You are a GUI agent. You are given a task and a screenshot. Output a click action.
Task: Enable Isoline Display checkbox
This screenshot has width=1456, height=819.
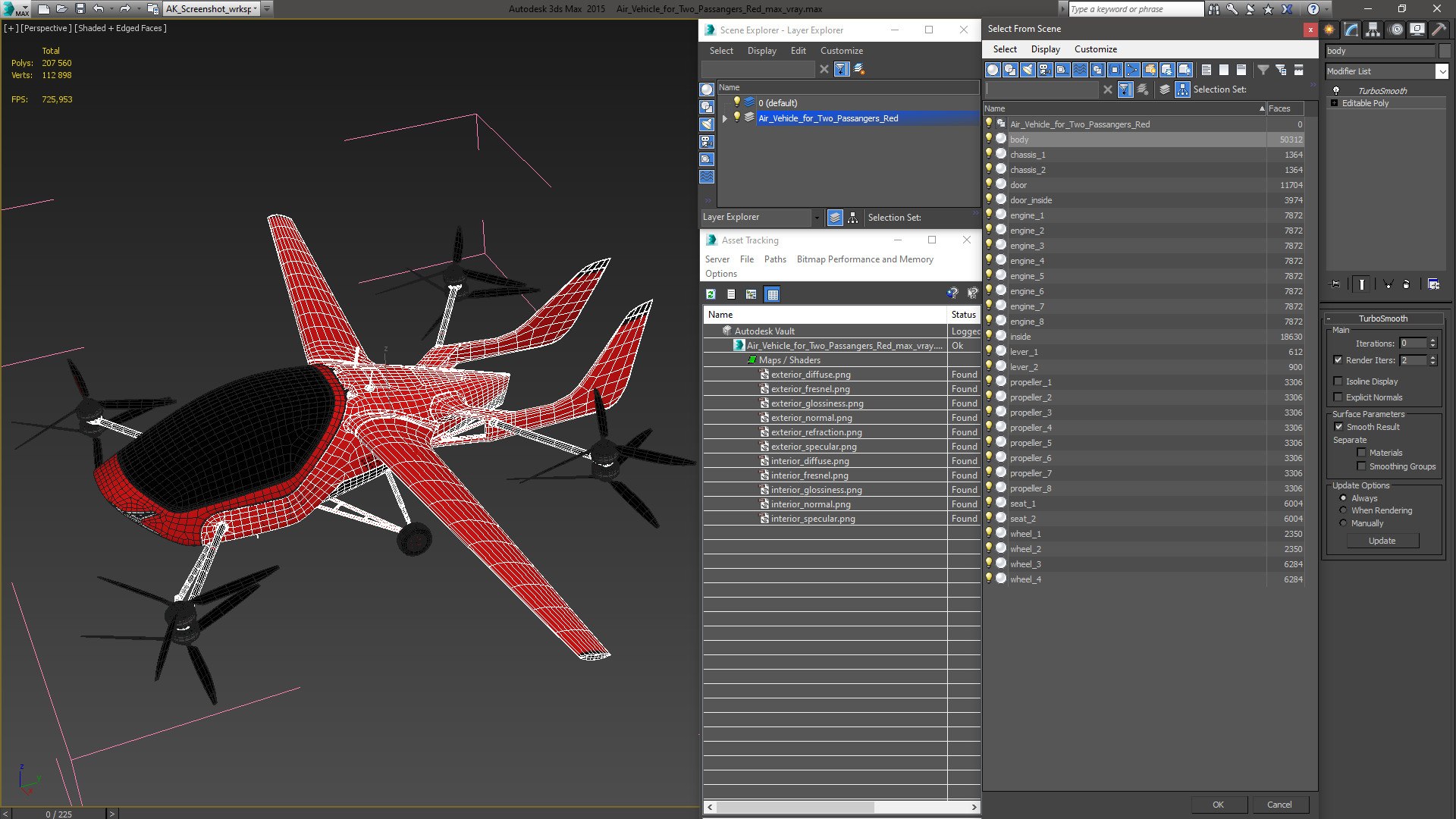click(1338, 381)
